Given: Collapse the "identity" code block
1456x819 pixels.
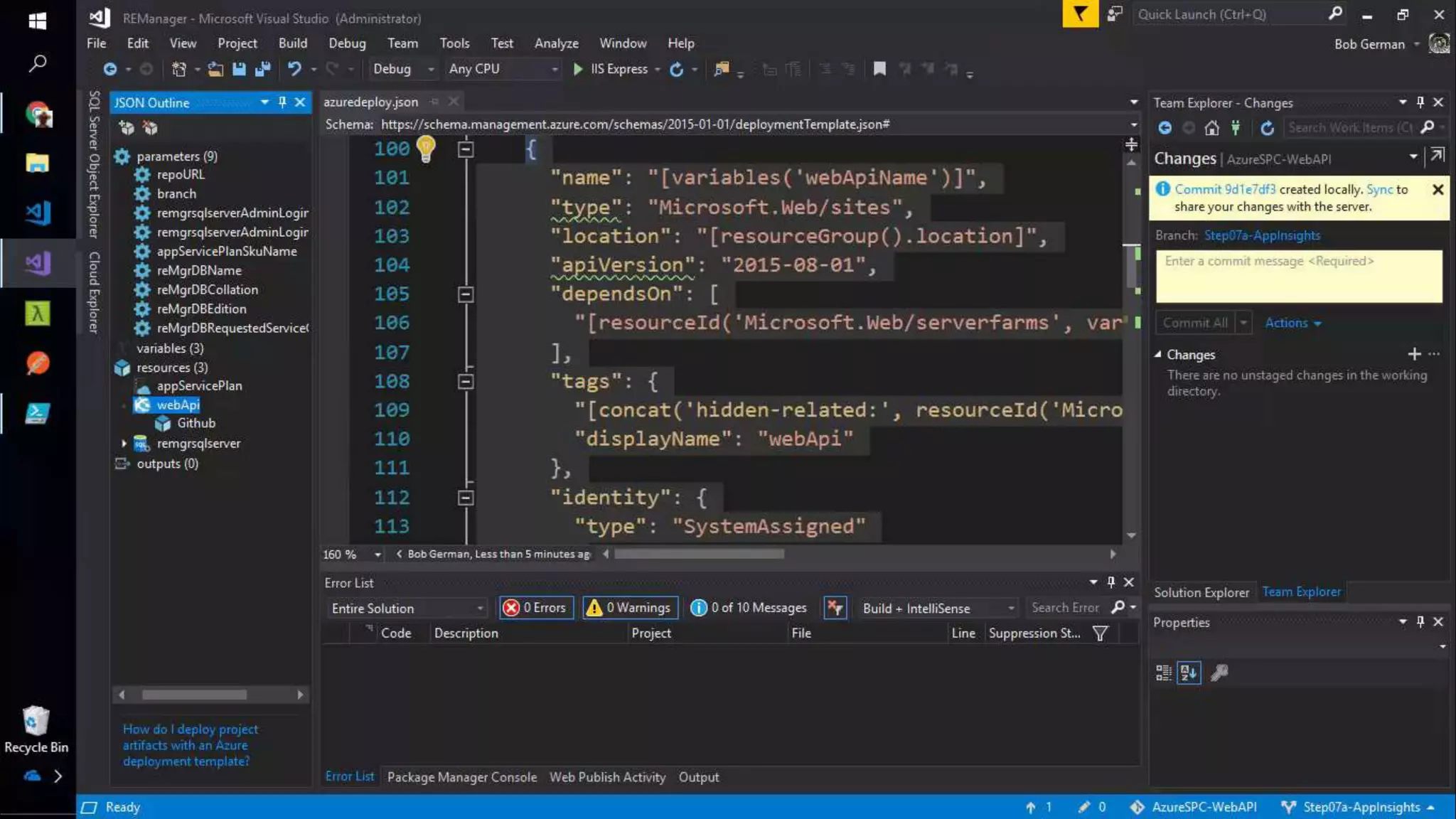Looking at the screenshot, I should click(x=466, y=498).
